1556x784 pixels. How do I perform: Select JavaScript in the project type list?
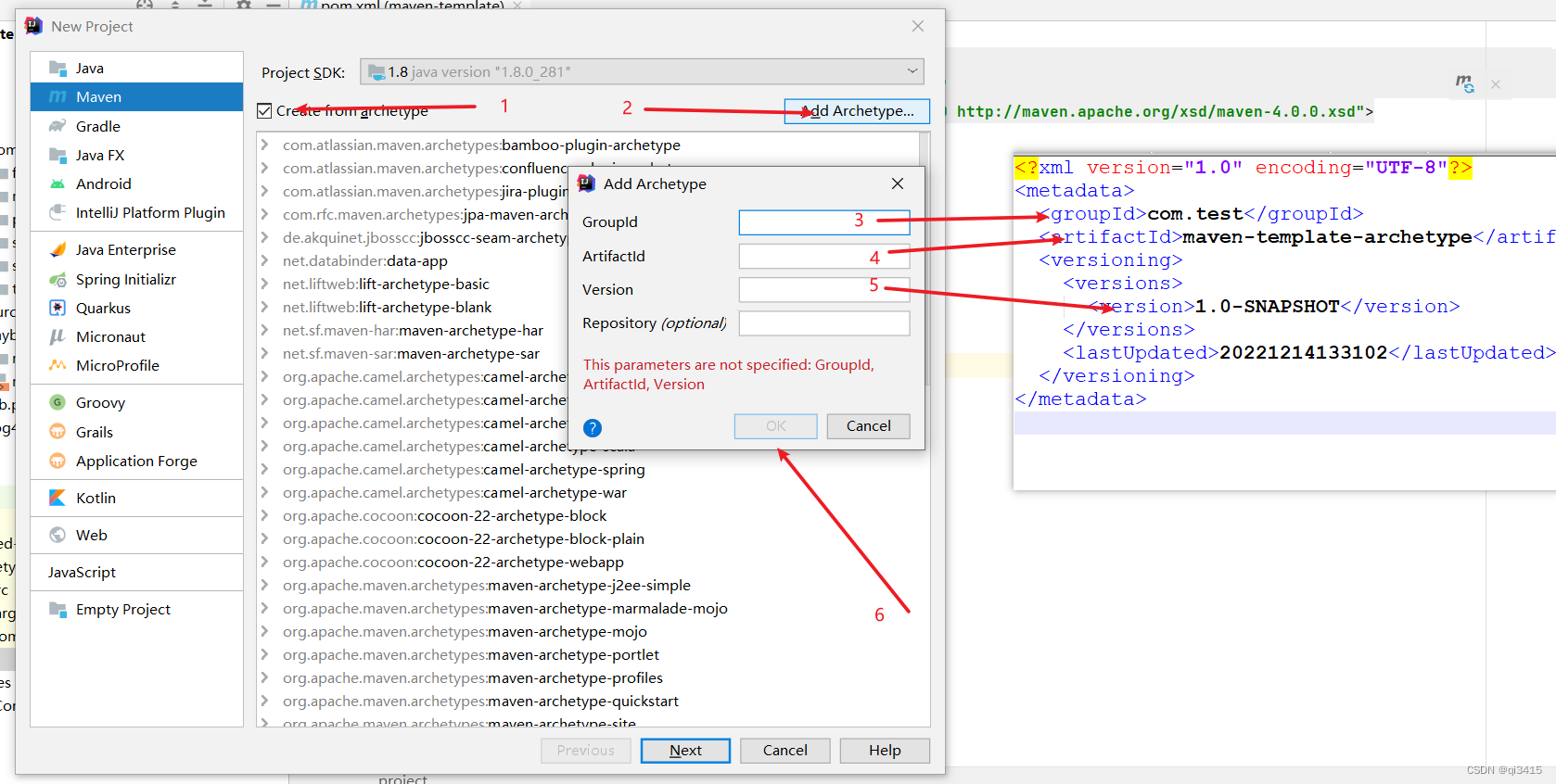coord(82,572)
